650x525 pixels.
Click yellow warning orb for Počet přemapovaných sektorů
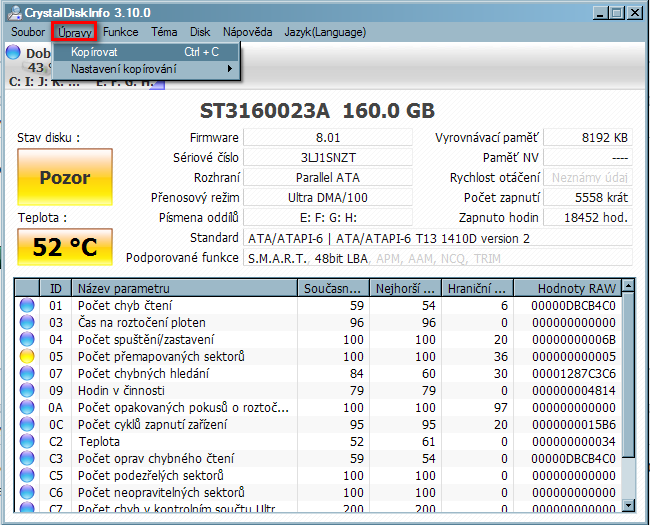click(27, 356)
